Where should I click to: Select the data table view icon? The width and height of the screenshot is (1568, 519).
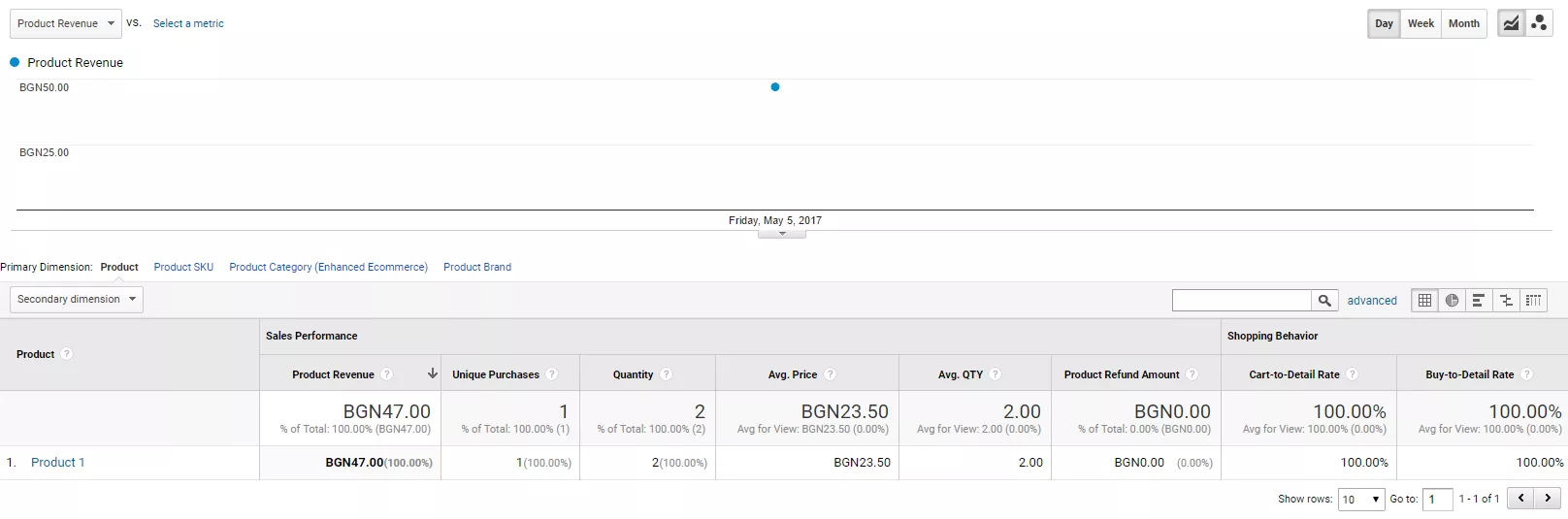[1424, 301]
